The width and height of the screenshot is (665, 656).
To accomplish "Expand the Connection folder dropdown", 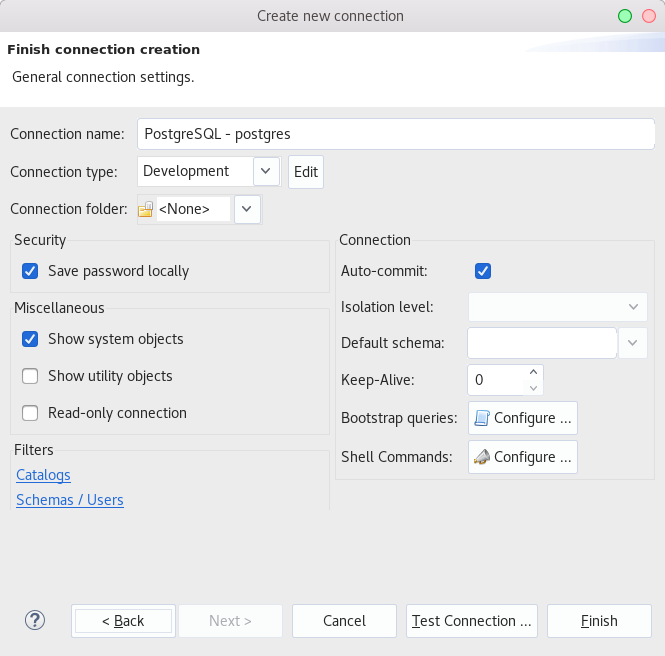I will click(x=247, y=209).
